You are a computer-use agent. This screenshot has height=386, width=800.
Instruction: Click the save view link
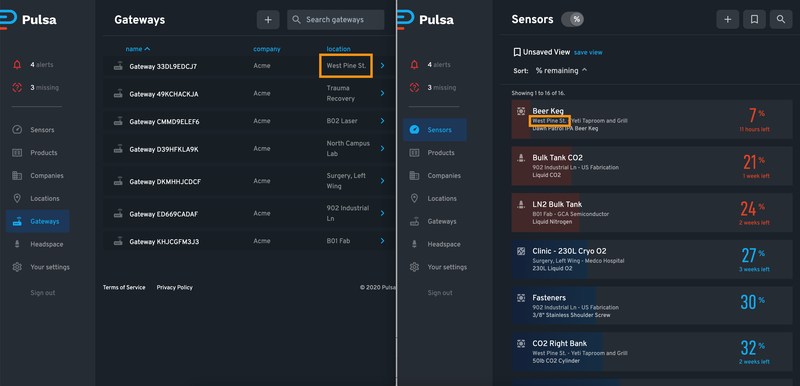588,53
